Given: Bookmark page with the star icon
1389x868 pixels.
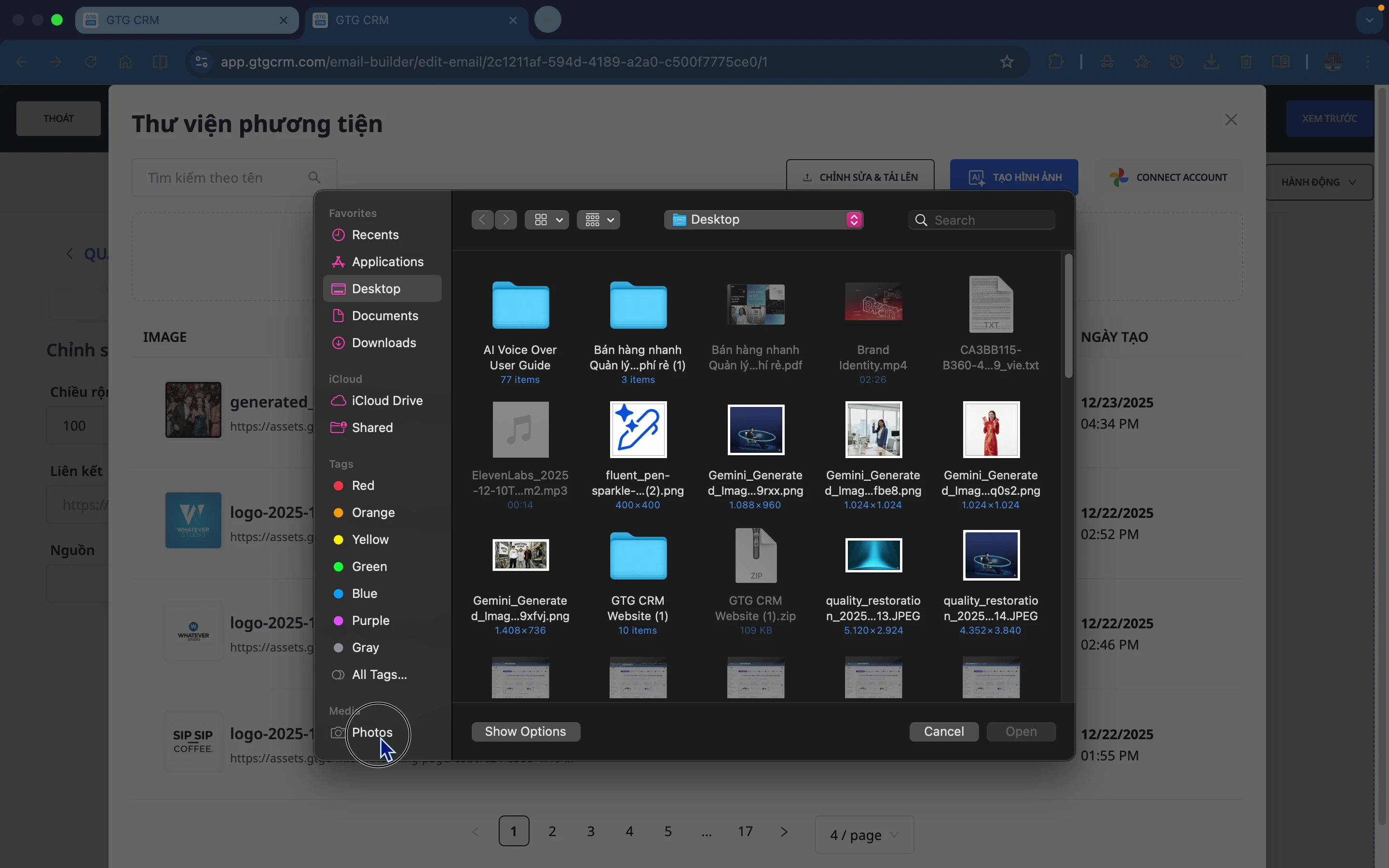Looking at the screenshot, I should (1007, 62).
